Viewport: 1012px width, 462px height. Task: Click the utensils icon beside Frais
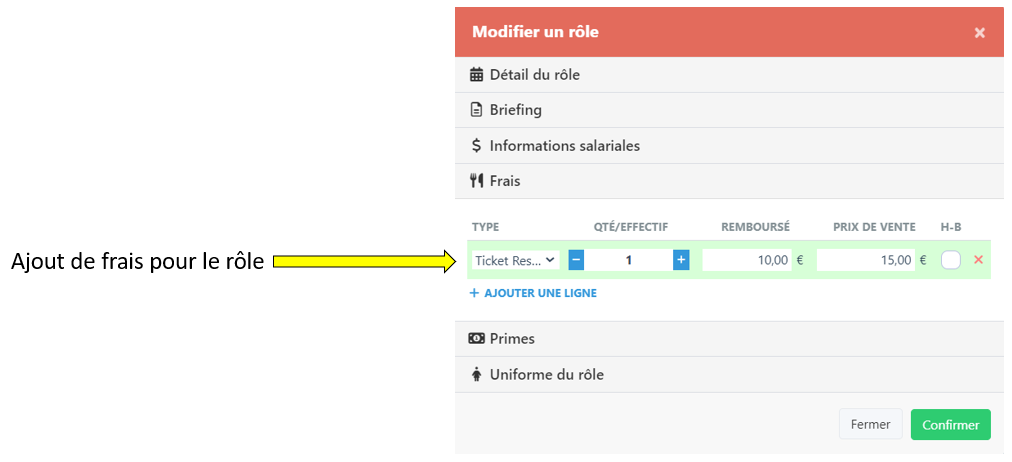[476, 181]
